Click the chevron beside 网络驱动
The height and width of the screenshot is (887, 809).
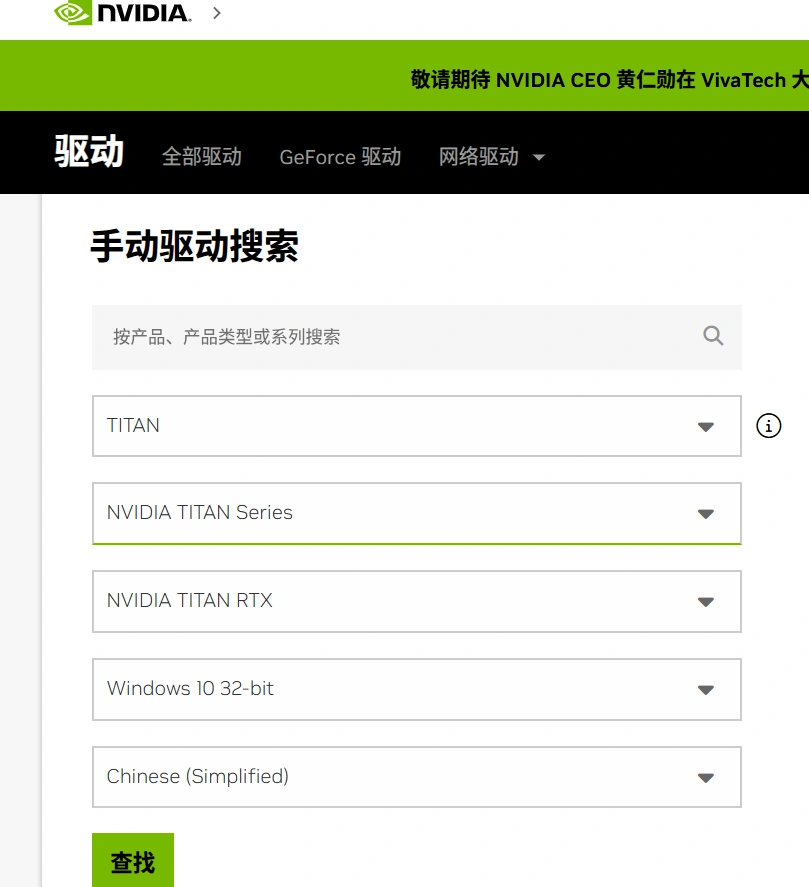(x=538, y=157)
